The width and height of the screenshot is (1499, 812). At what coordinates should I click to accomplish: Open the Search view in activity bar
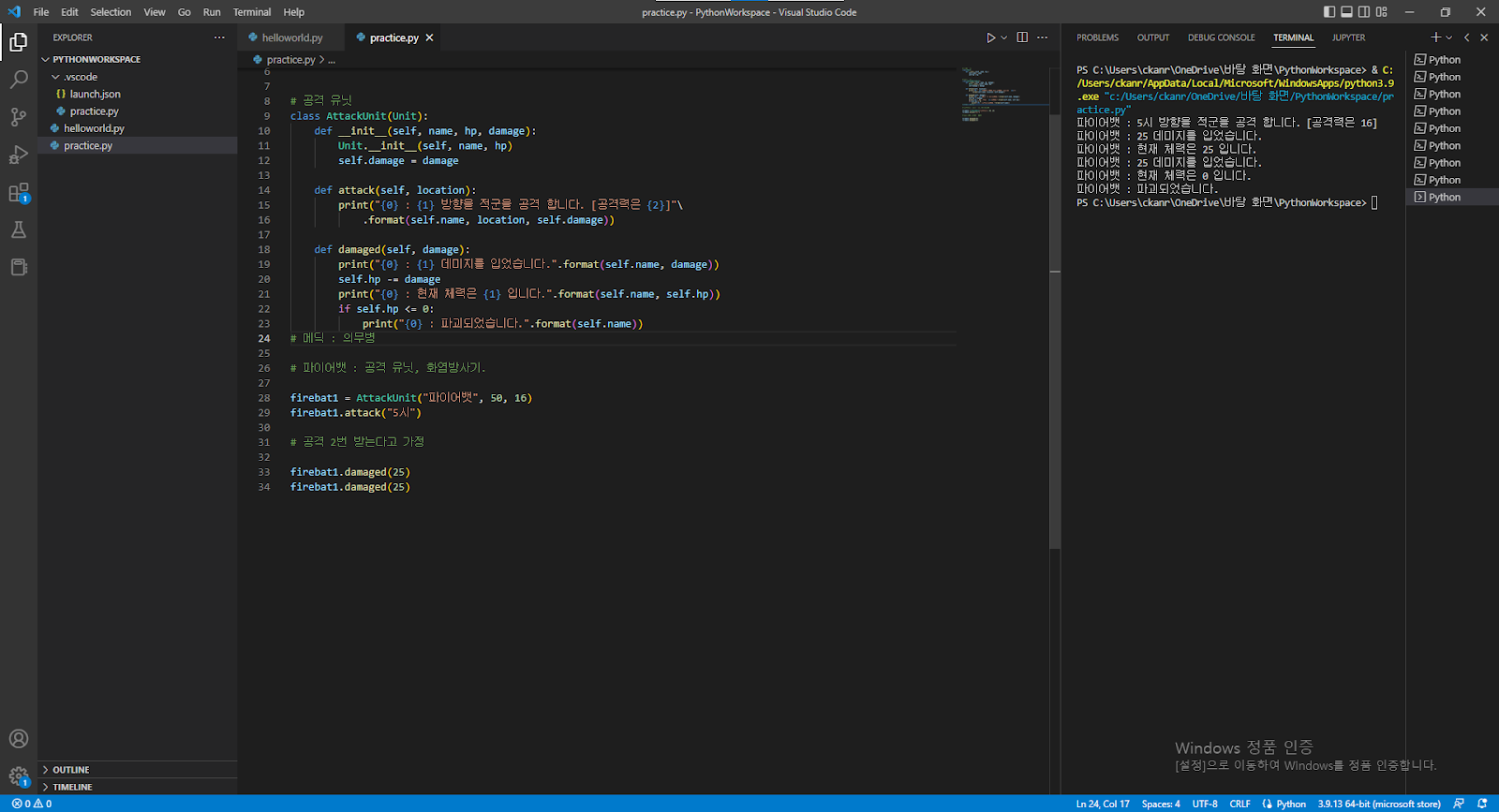click(19, 80)
